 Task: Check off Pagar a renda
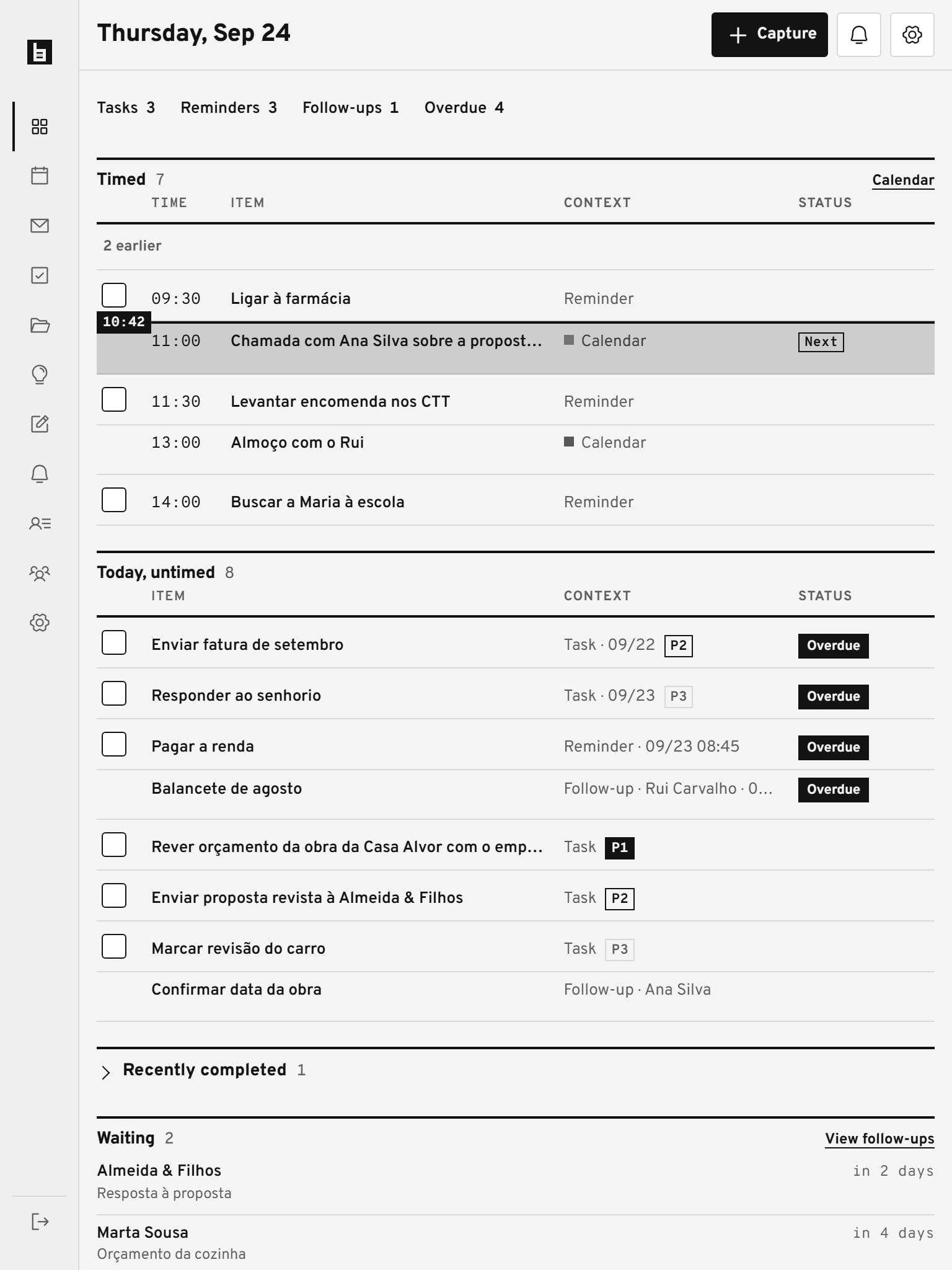point(114,744)
